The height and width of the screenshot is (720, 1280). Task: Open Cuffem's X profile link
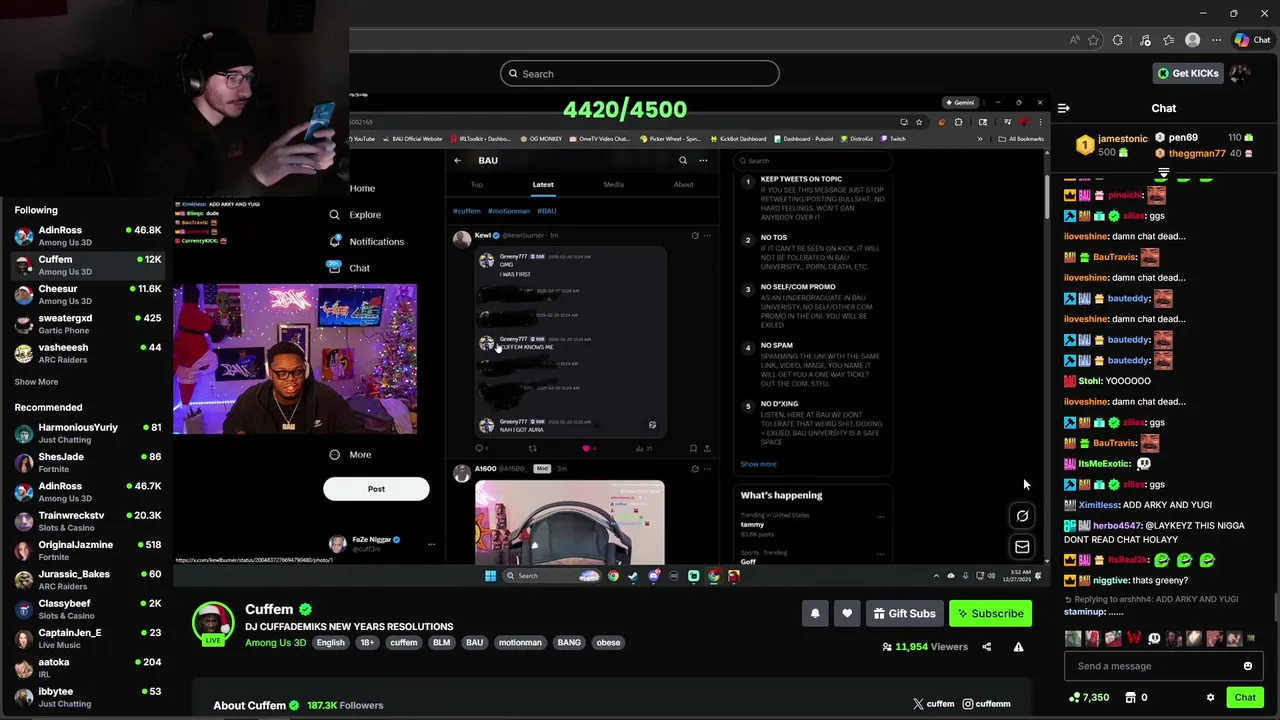click(933, 704)
